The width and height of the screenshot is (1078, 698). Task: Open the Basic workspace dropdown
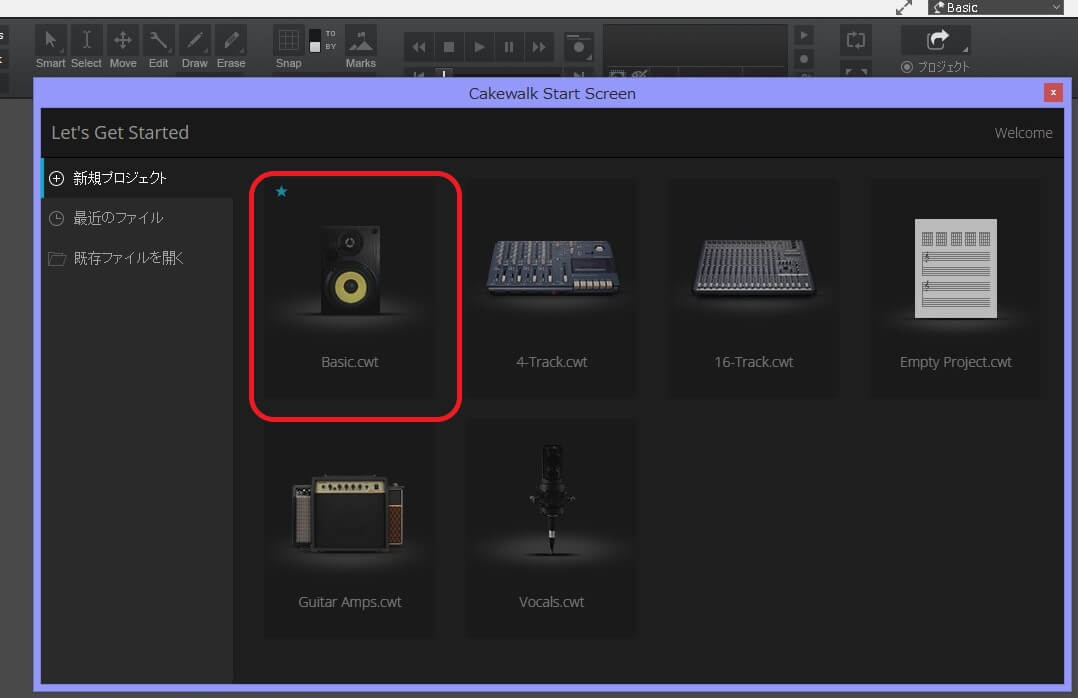click(996, 8)
